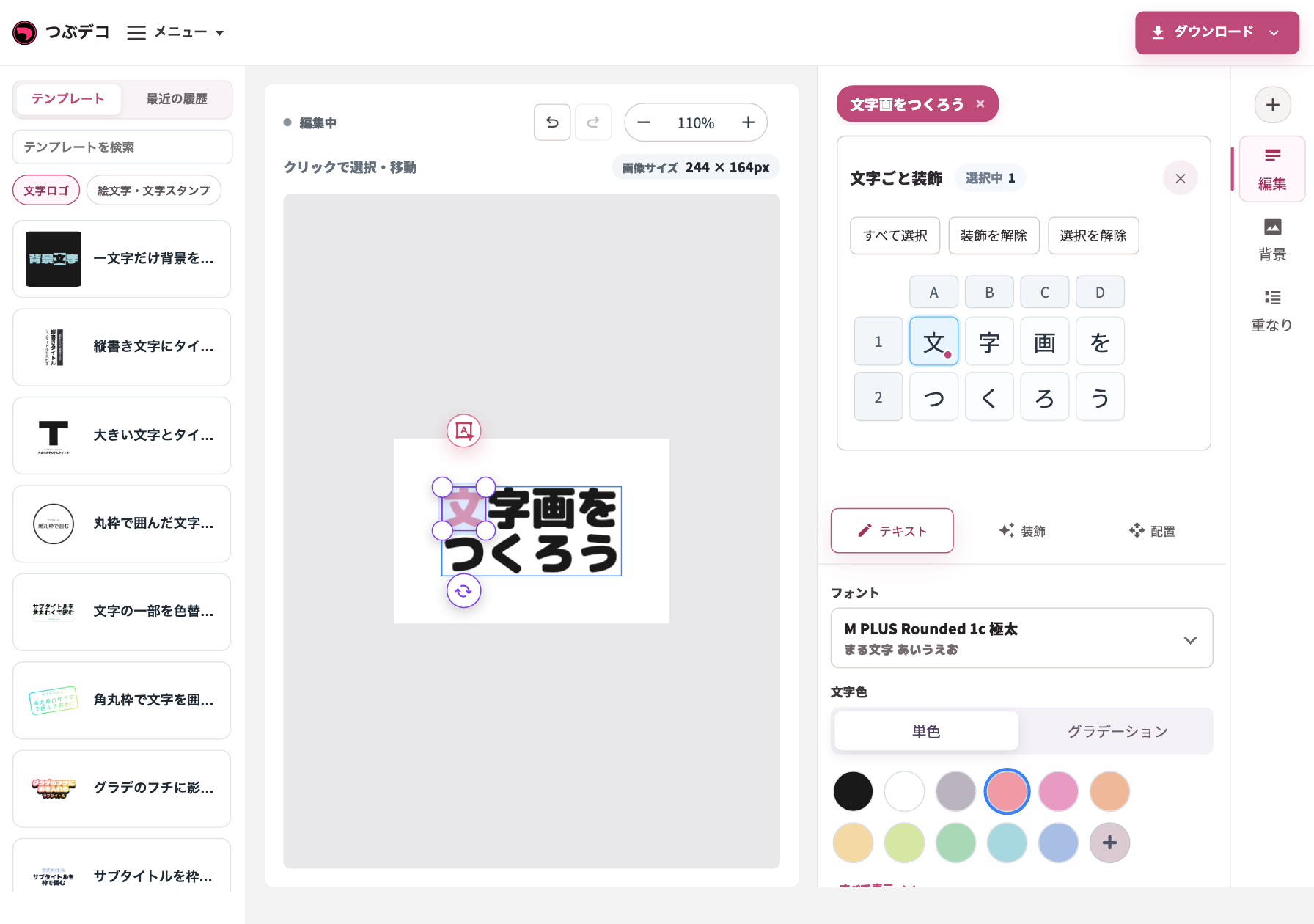Switch to the テンプレート tab
Screen dimensions: 1314x924
pyautogui.click(x=68, y=99)
